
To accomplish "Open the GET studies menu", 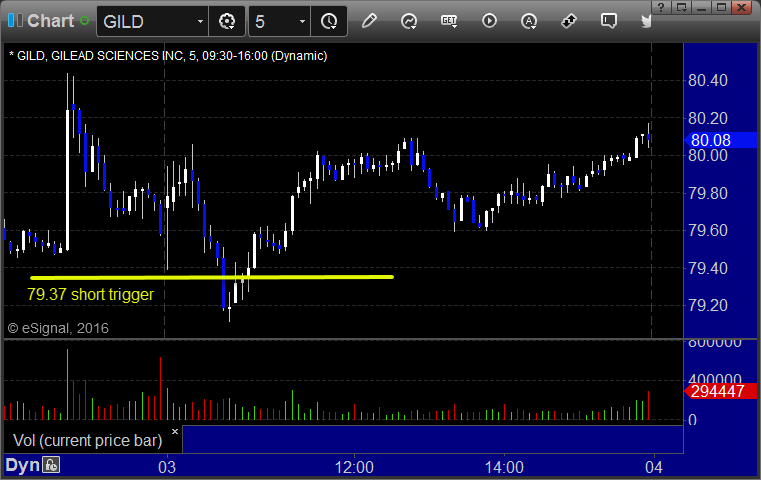I will coord(449,21).
